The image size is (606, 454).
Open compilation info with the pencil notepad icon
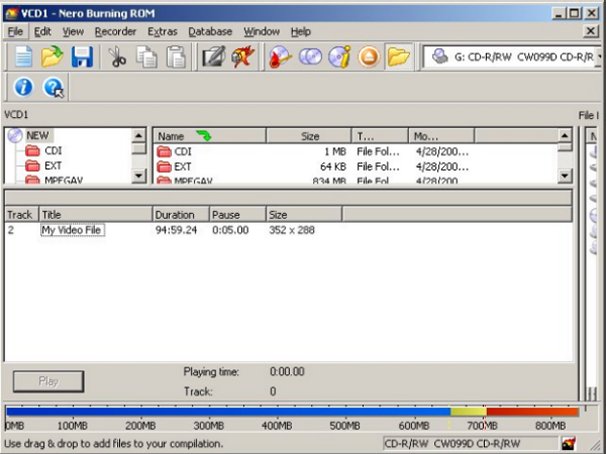point(214,57)
